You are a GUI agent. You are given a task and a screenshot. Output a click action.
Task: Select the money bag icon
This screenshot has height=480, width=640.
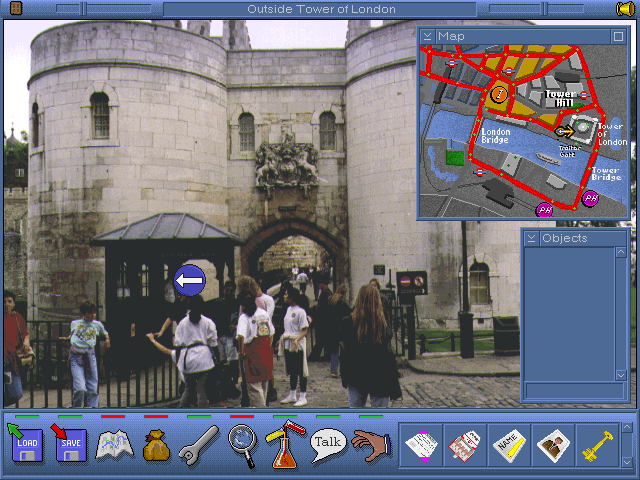coord(156,446)
